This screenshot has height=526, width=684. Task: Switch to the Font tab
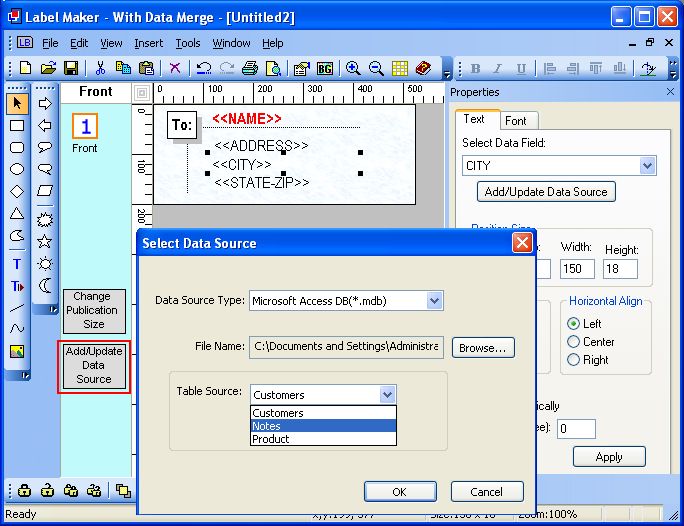click(x=515, y=120)
